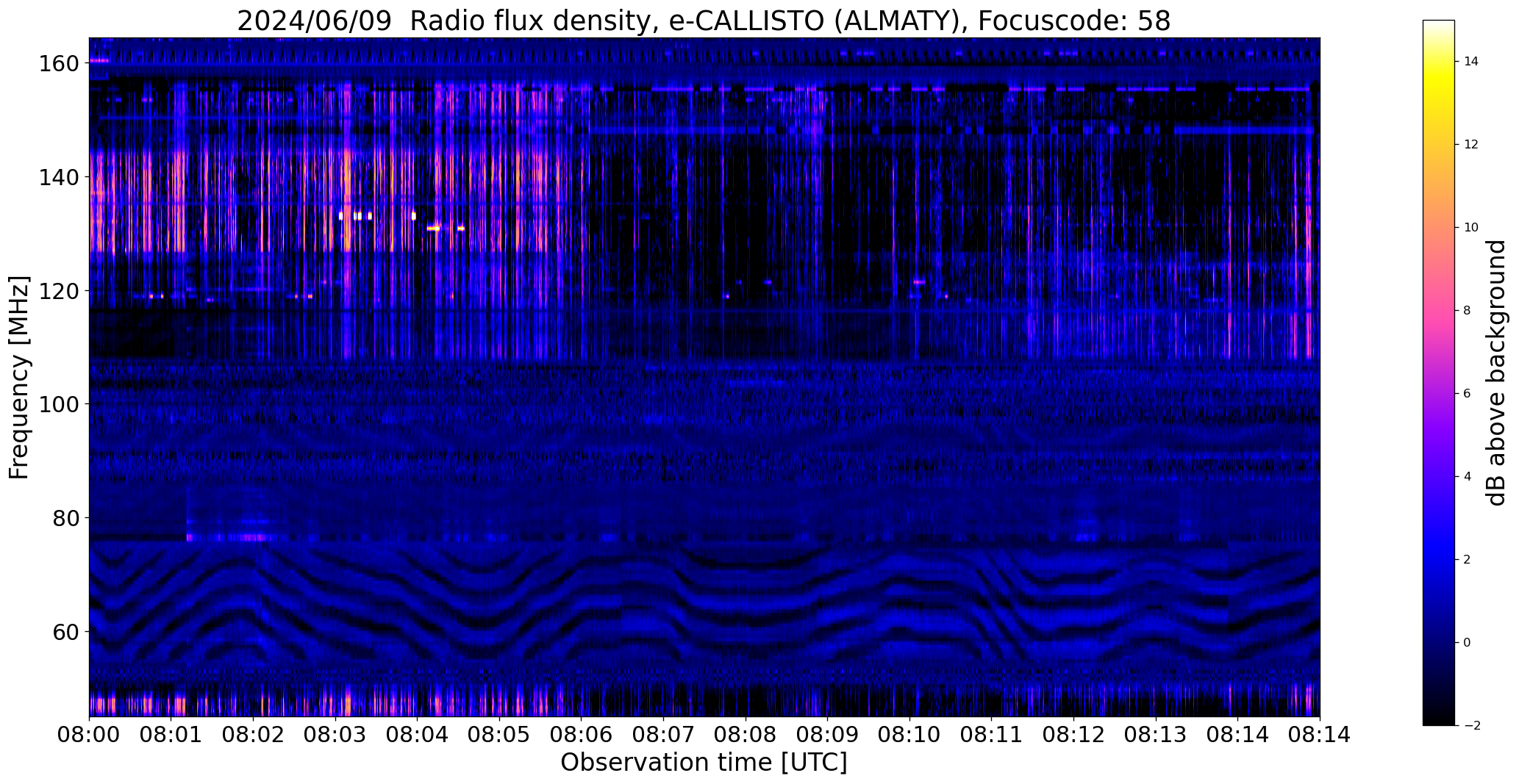Click the colorbar tick label 12
Image resolution: width=1519 pixels, height=784 pixels.
pyautogui.click(x=1471, y=145)
